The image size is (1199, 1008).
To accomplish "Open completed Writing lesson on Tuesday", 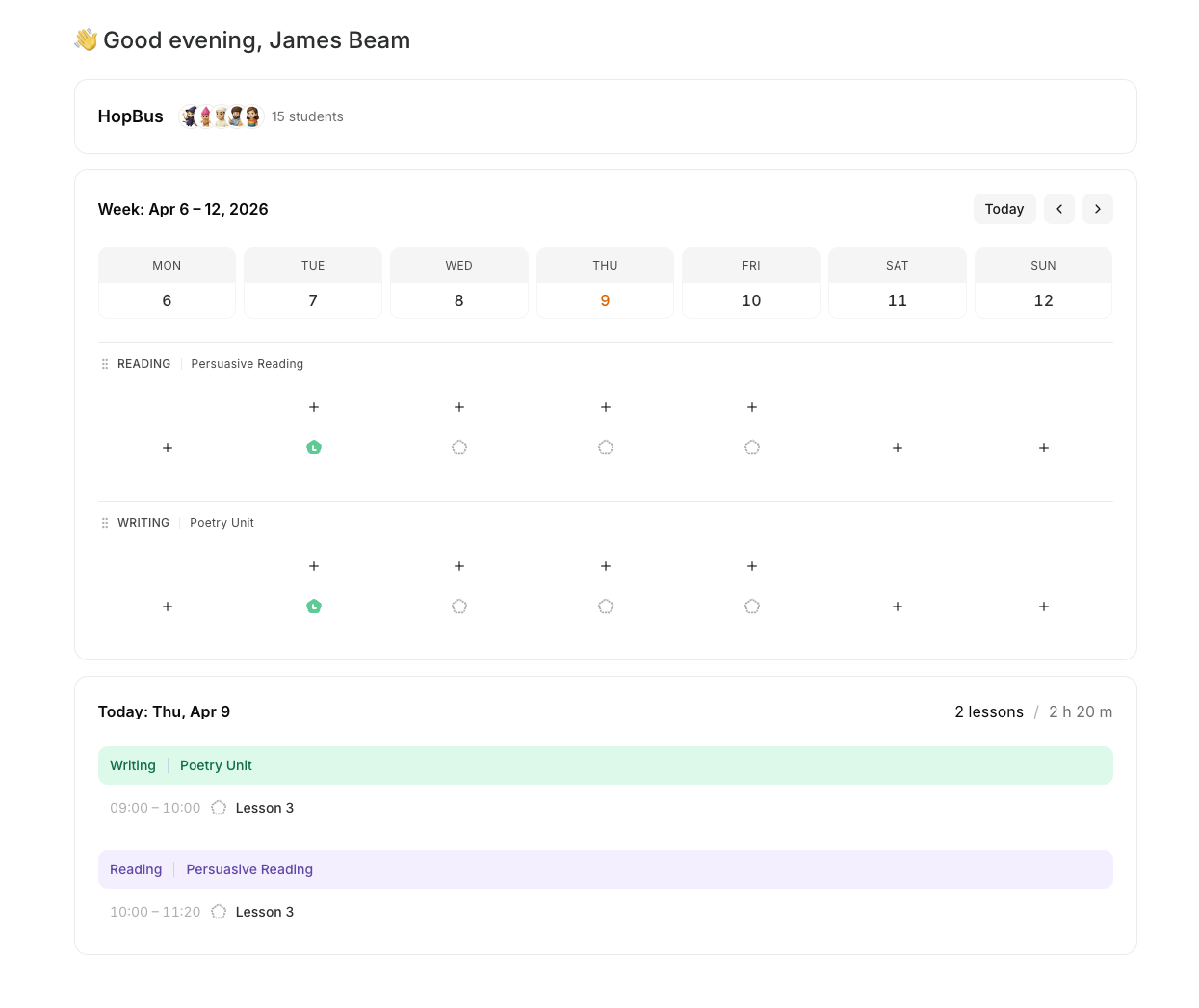I will pos(314,607).
